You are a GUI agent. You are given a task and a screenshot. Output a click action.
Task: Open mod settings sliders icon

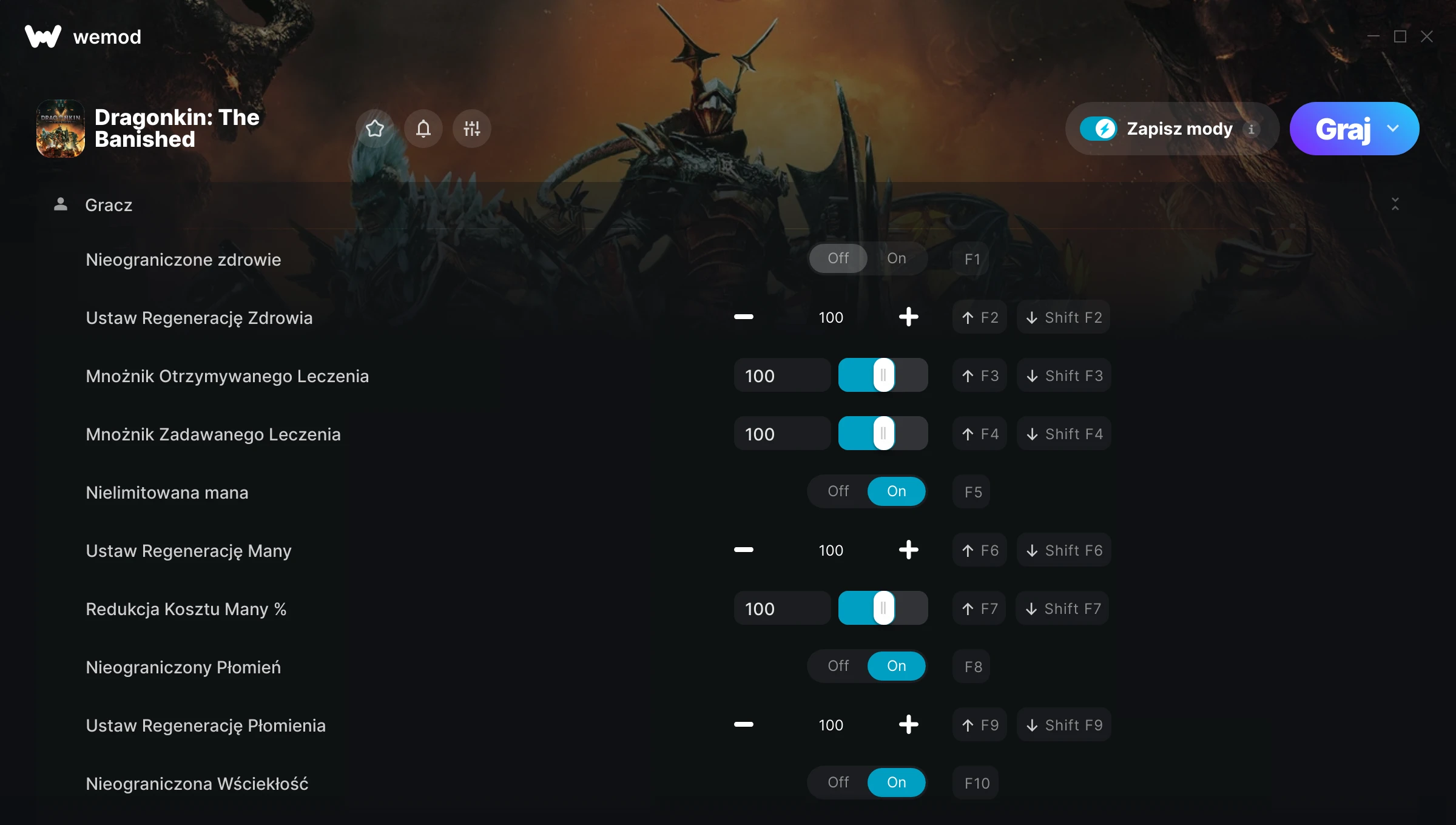click(472, 129)
